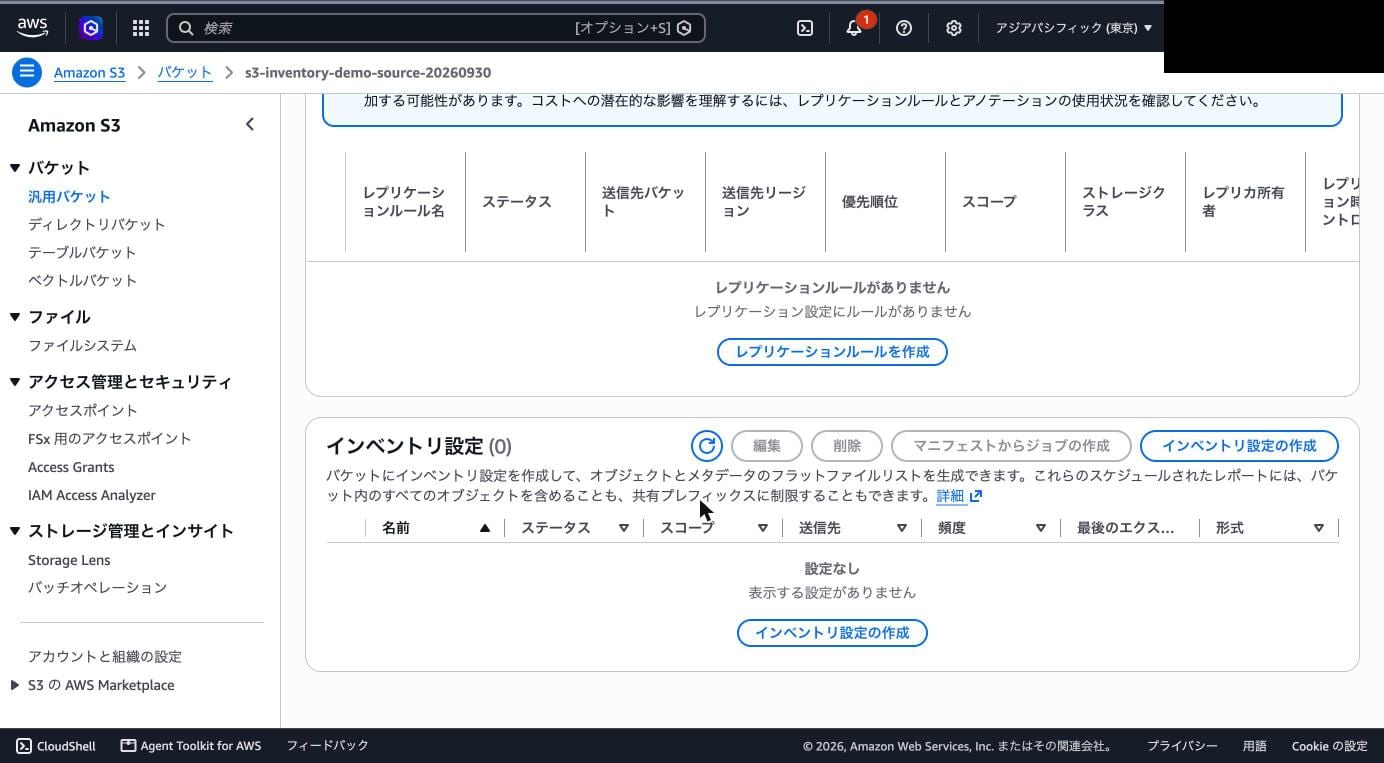This screenshot has width=1384, height=763.
Task: Sort by ステータス column arrow
Action: pos(624,528)
